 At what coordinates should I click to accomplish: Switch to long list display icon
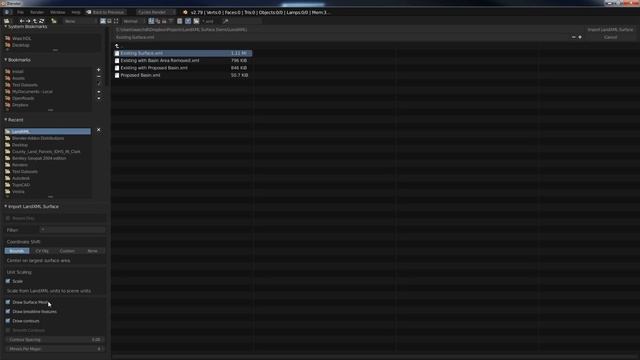tap(109, 21)
